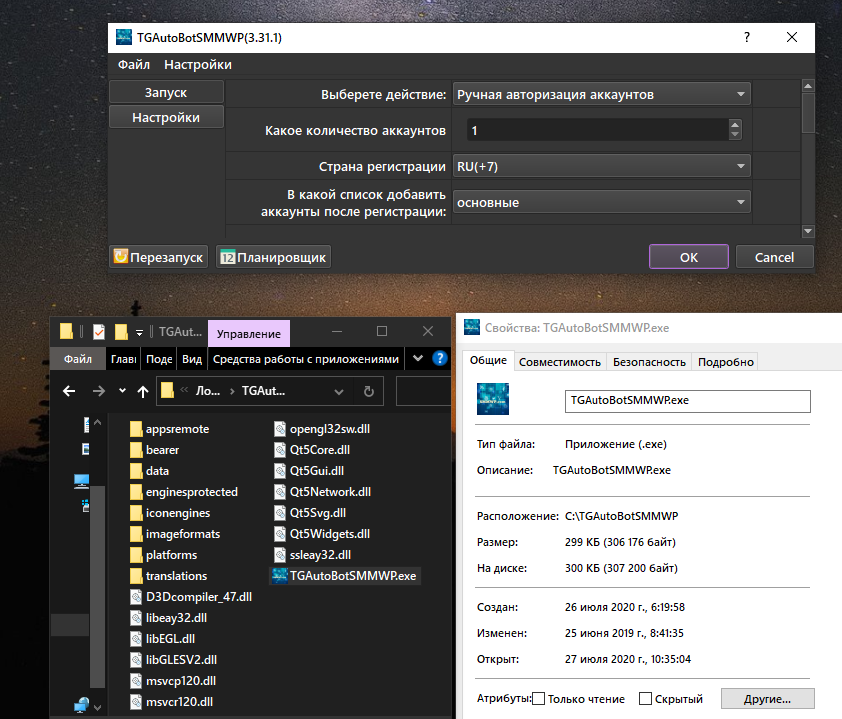Select the libEGL.dll file
The image size is (842, 719).
click(163, 638)
